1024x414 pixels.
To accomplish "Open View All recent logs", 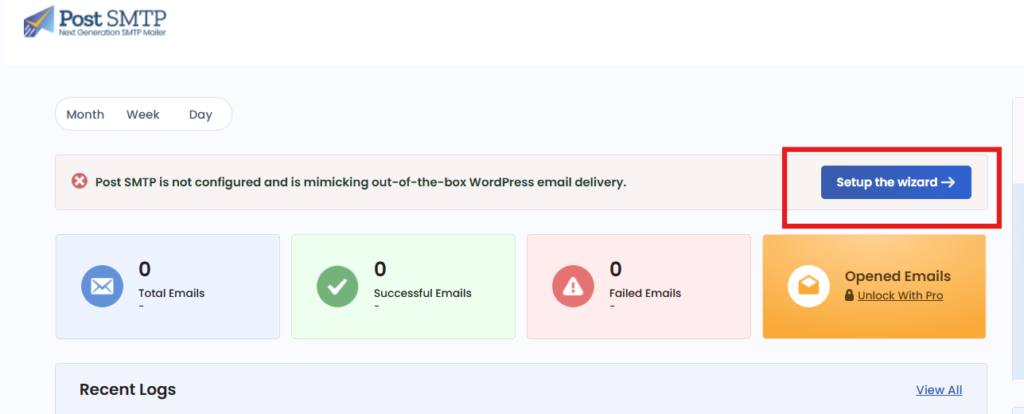I will 939,390.
